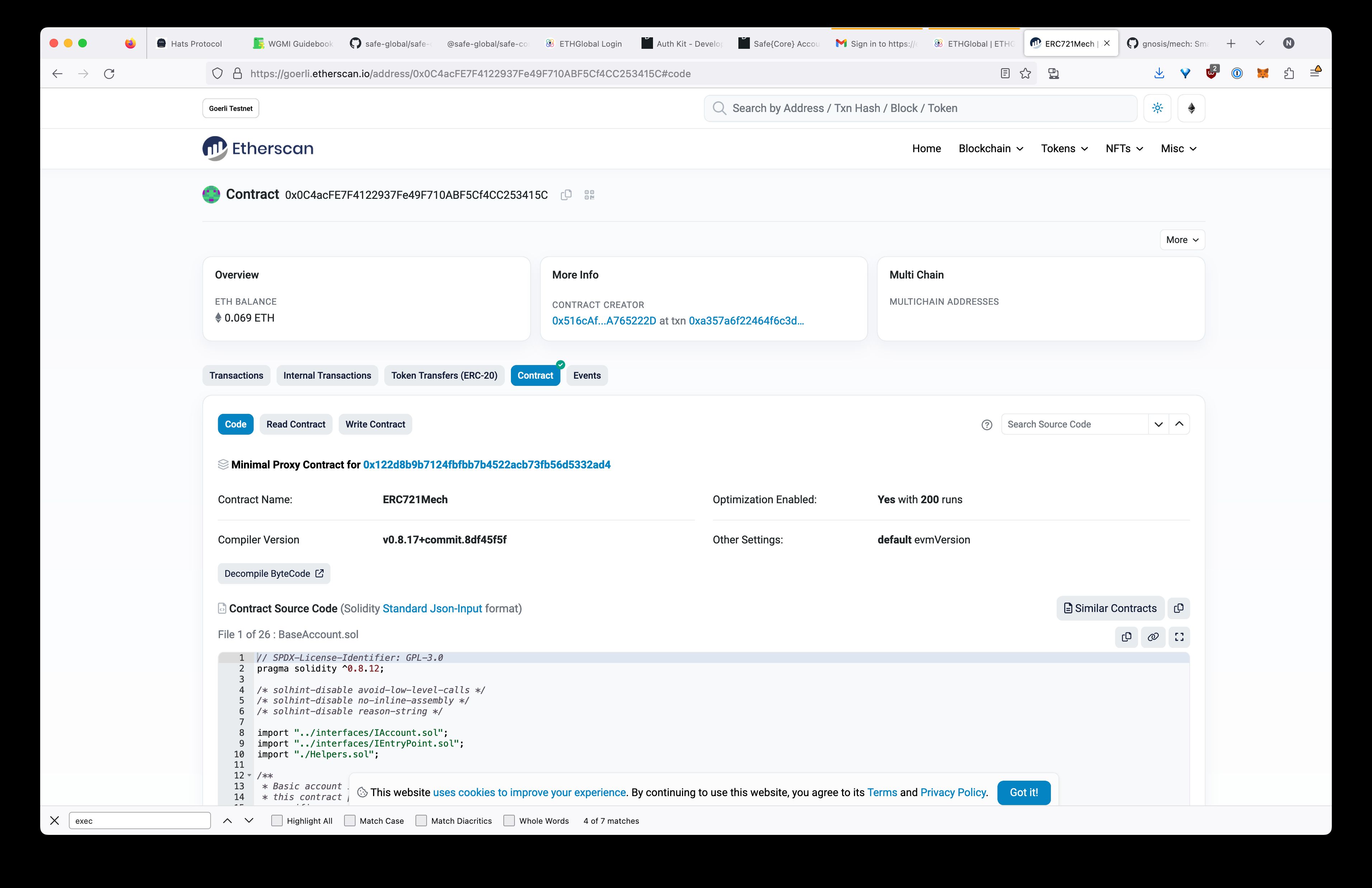Open Firefox application hamburger menu
Screen dimensions: 1372x888
(x=1315, y=73)
